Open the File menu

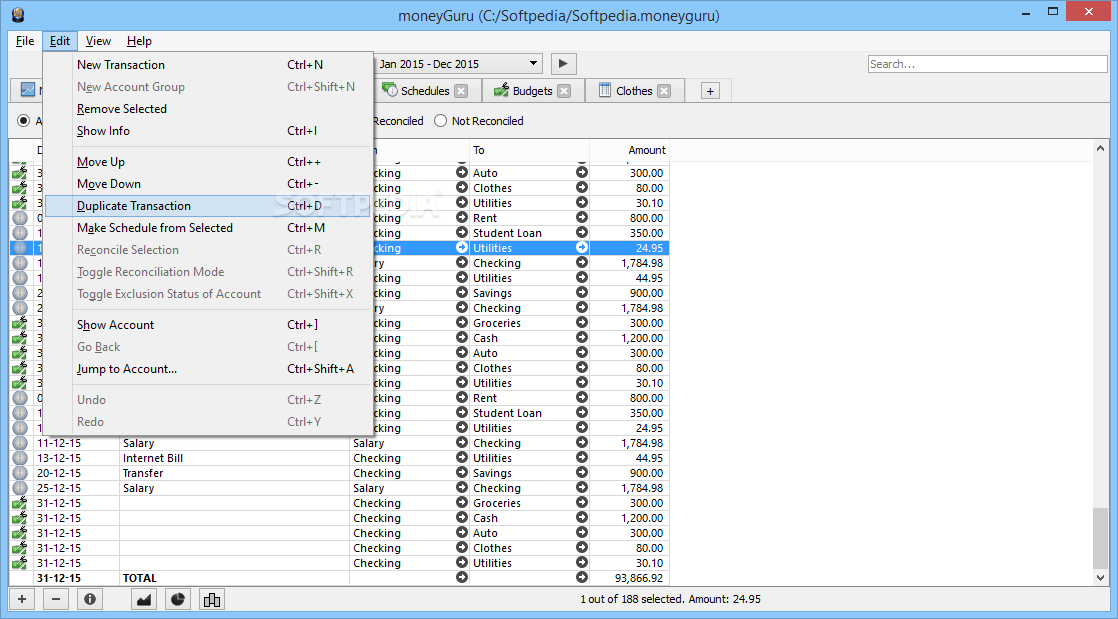click(25, 41)
